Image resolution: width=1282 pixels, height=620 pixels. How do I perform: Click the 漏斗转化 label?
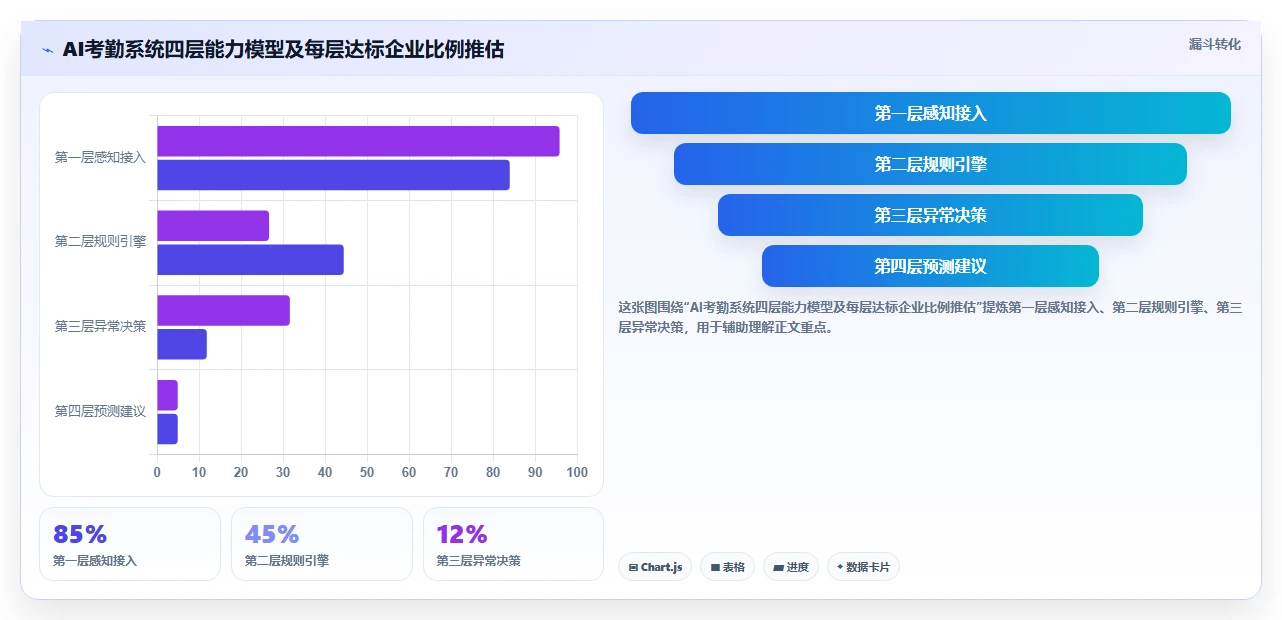[1215, 44]
